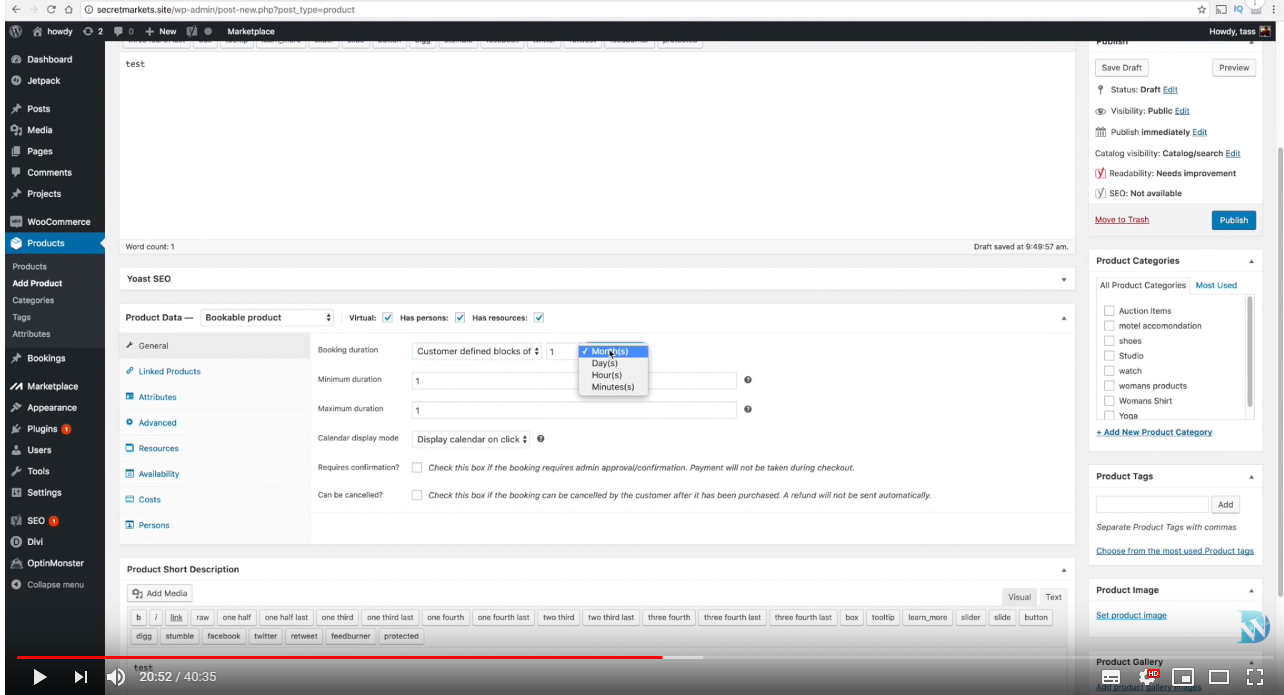Image resolution: width=1284 pixels, height=695 pixels.
Task: Click the Save Draft button
Action: pos(1121,68)
